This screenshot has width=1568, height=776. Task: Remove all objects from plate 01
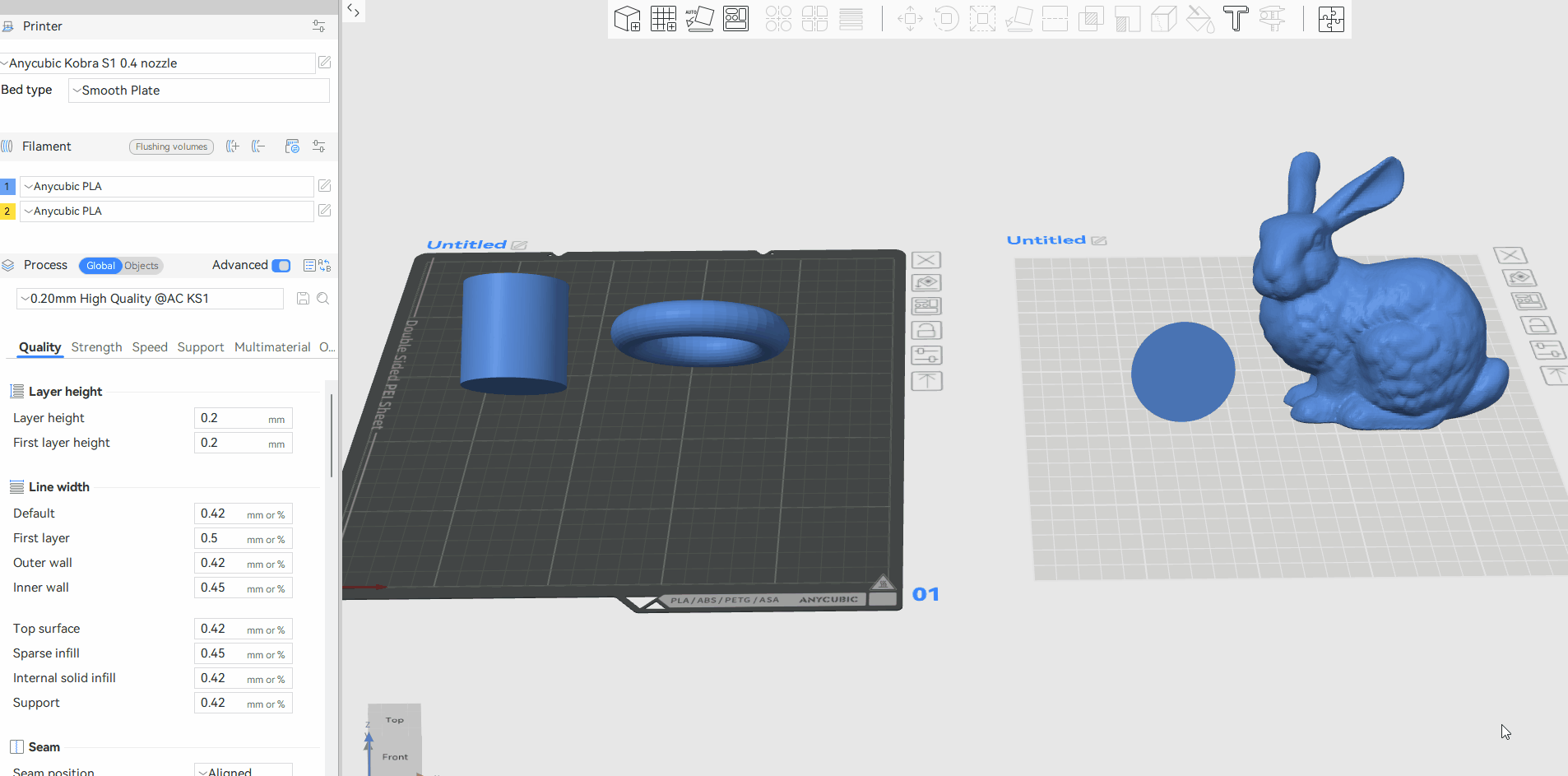926,260
